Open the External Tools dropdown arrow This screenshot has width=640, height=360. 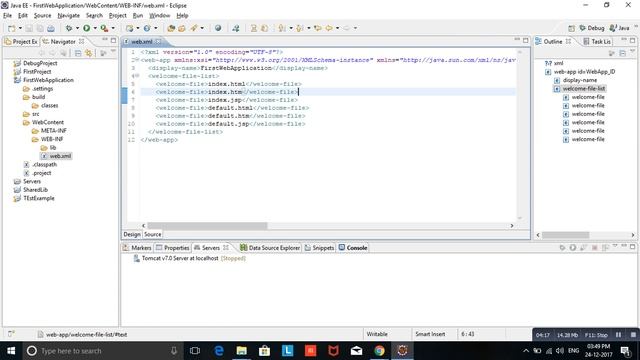tap(113, 28)
